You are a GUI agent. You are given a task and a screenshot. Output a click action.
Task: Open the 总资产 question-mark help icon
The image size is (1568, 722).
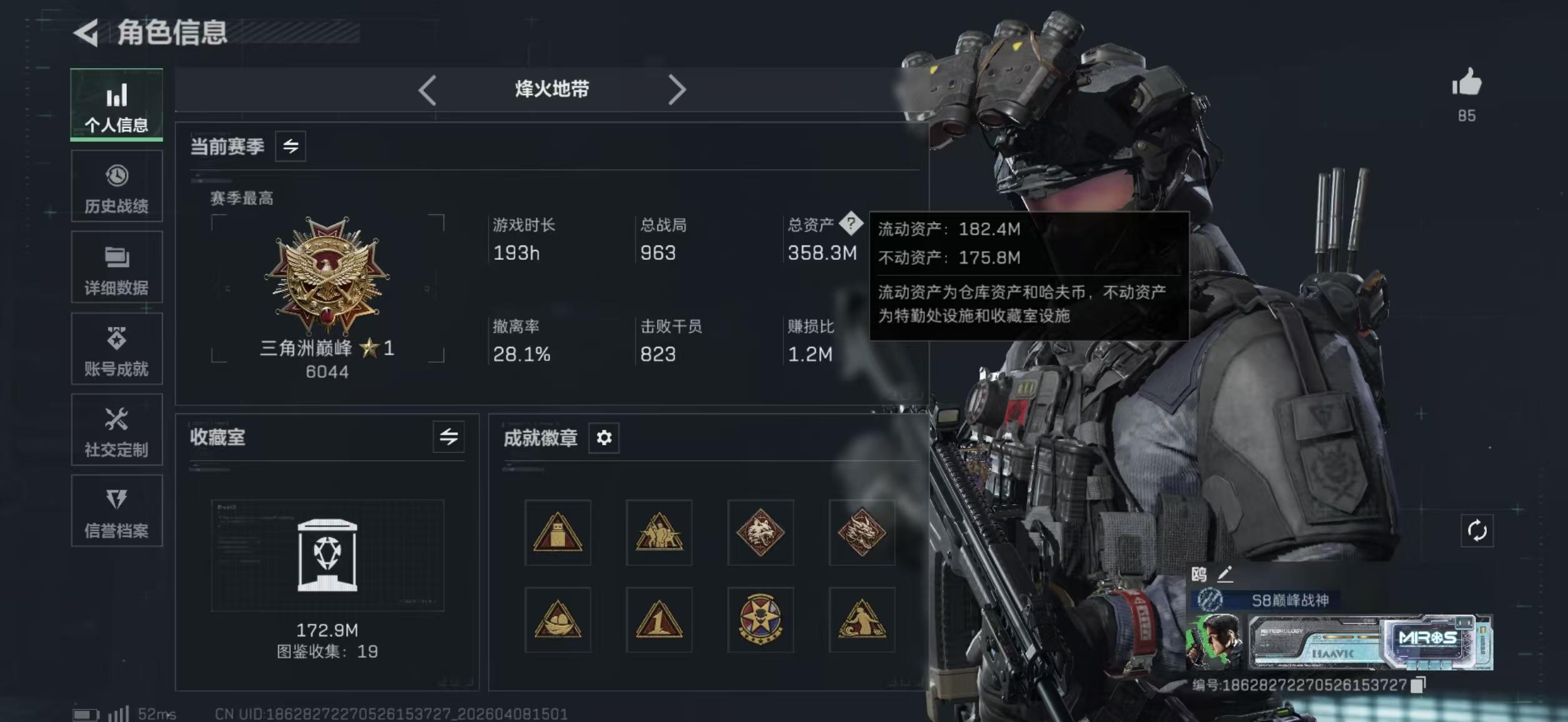(x=850, y=223)
